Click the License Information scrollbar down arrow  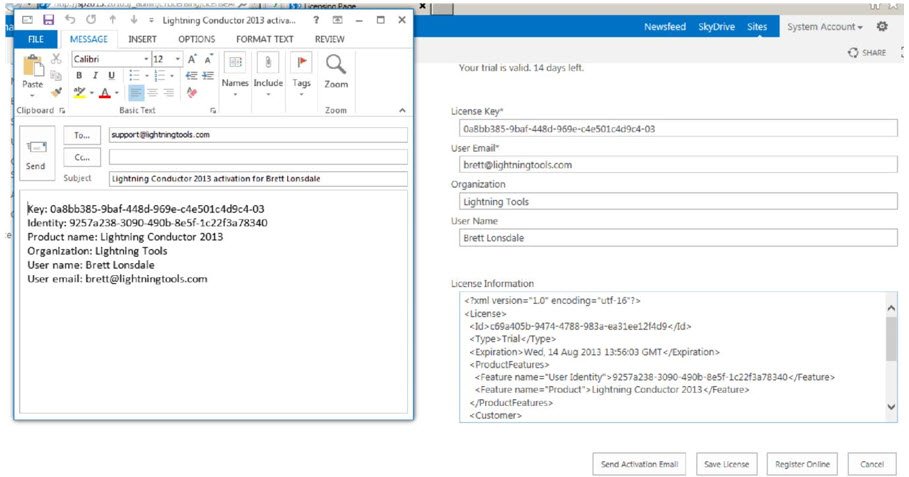pyautogui.click(x=891, y=407)
